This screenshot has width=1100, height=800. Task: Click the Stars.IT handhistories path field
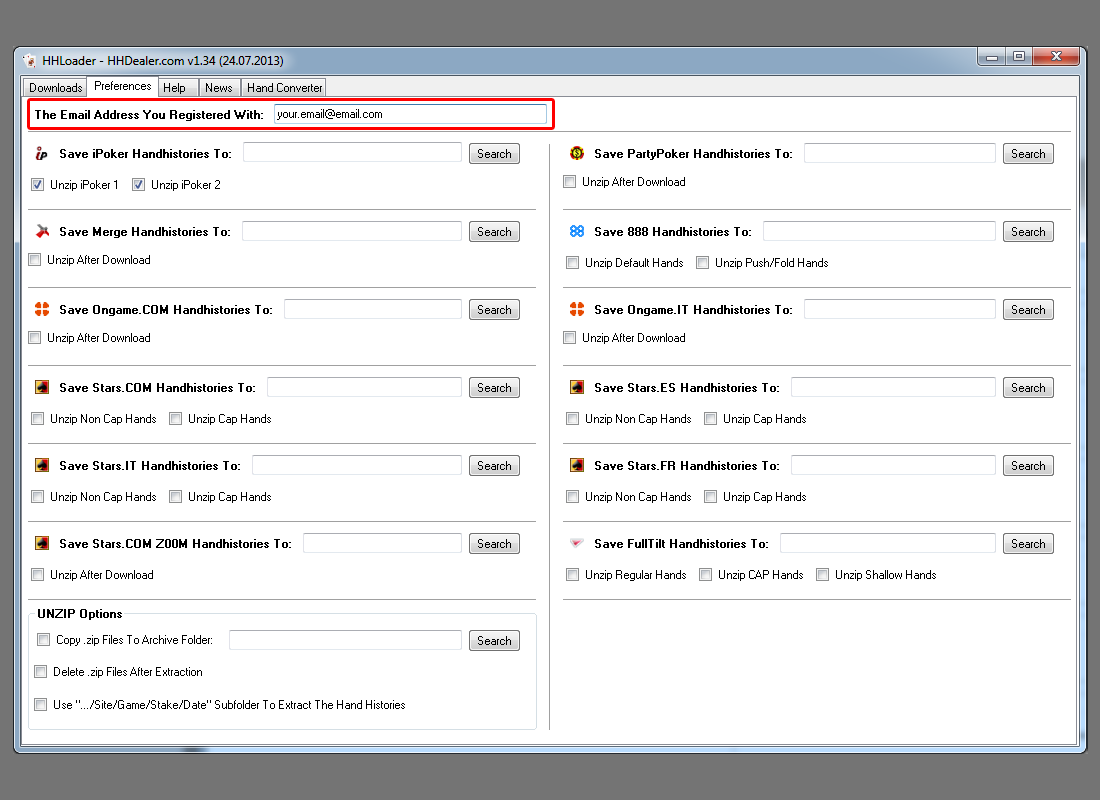coord(356,466)
